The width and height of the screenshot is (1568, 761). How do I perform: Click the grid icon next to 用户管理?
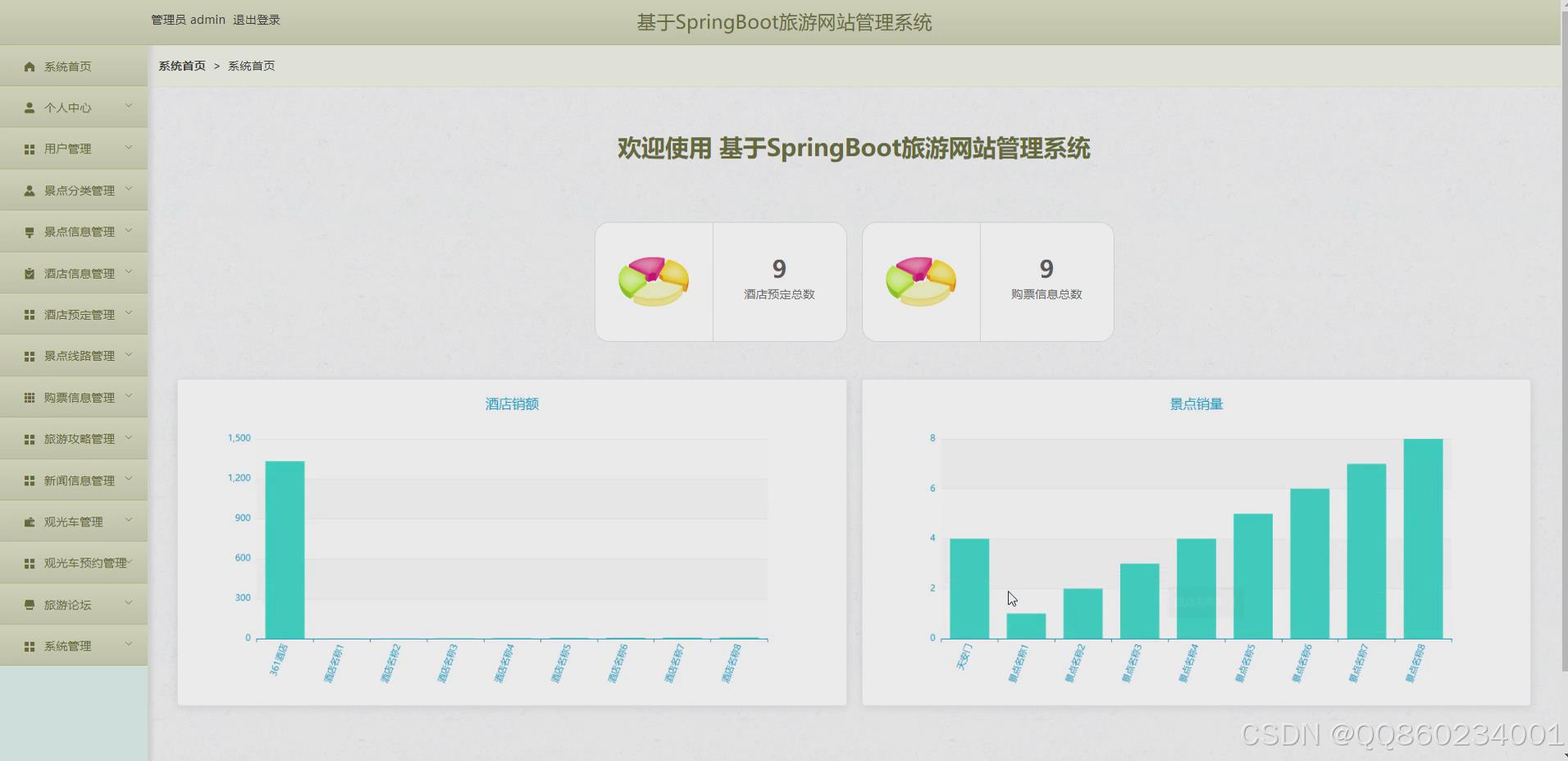tap(30, 149)
